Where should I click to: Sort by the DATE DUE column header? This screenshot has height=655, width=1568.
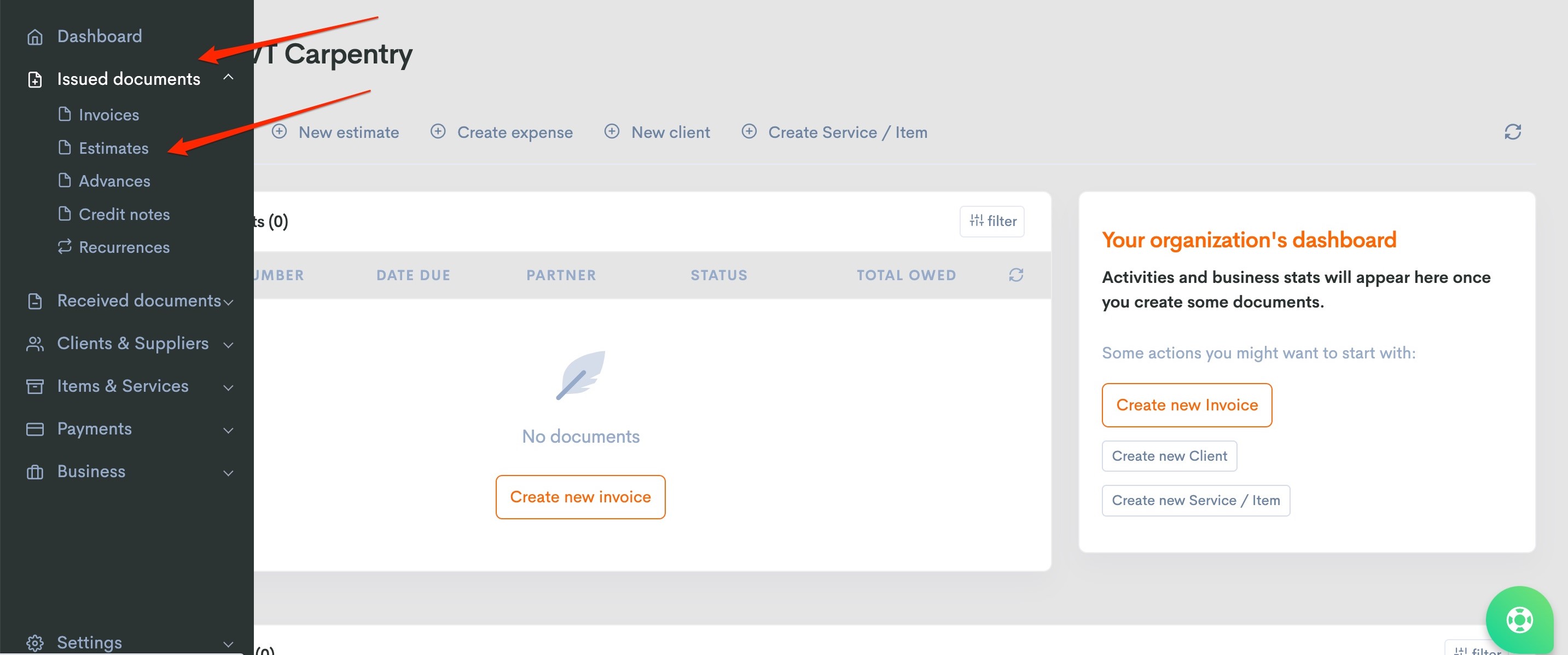pyautogui.click(x=413, y=275)
